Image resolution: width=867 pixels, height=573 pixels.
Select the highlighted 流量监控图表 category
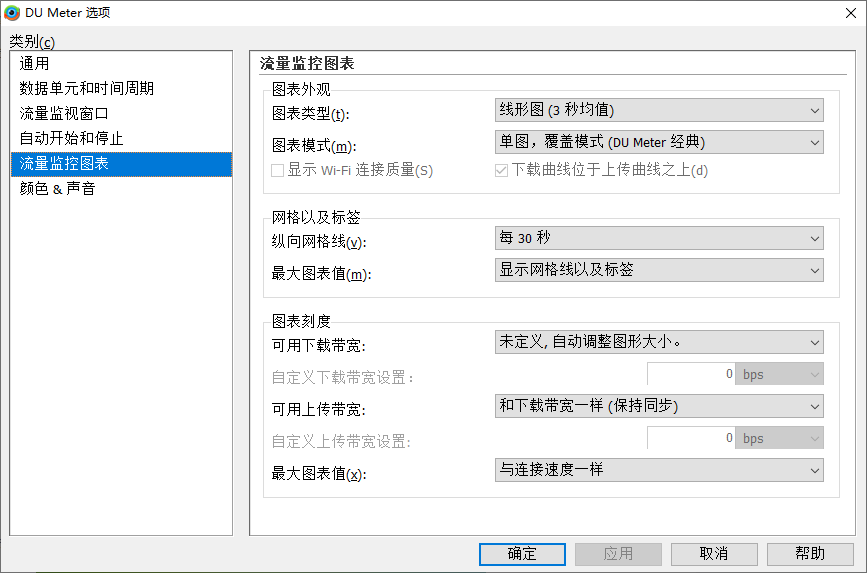pyautogui.click(x=121, y=164)
